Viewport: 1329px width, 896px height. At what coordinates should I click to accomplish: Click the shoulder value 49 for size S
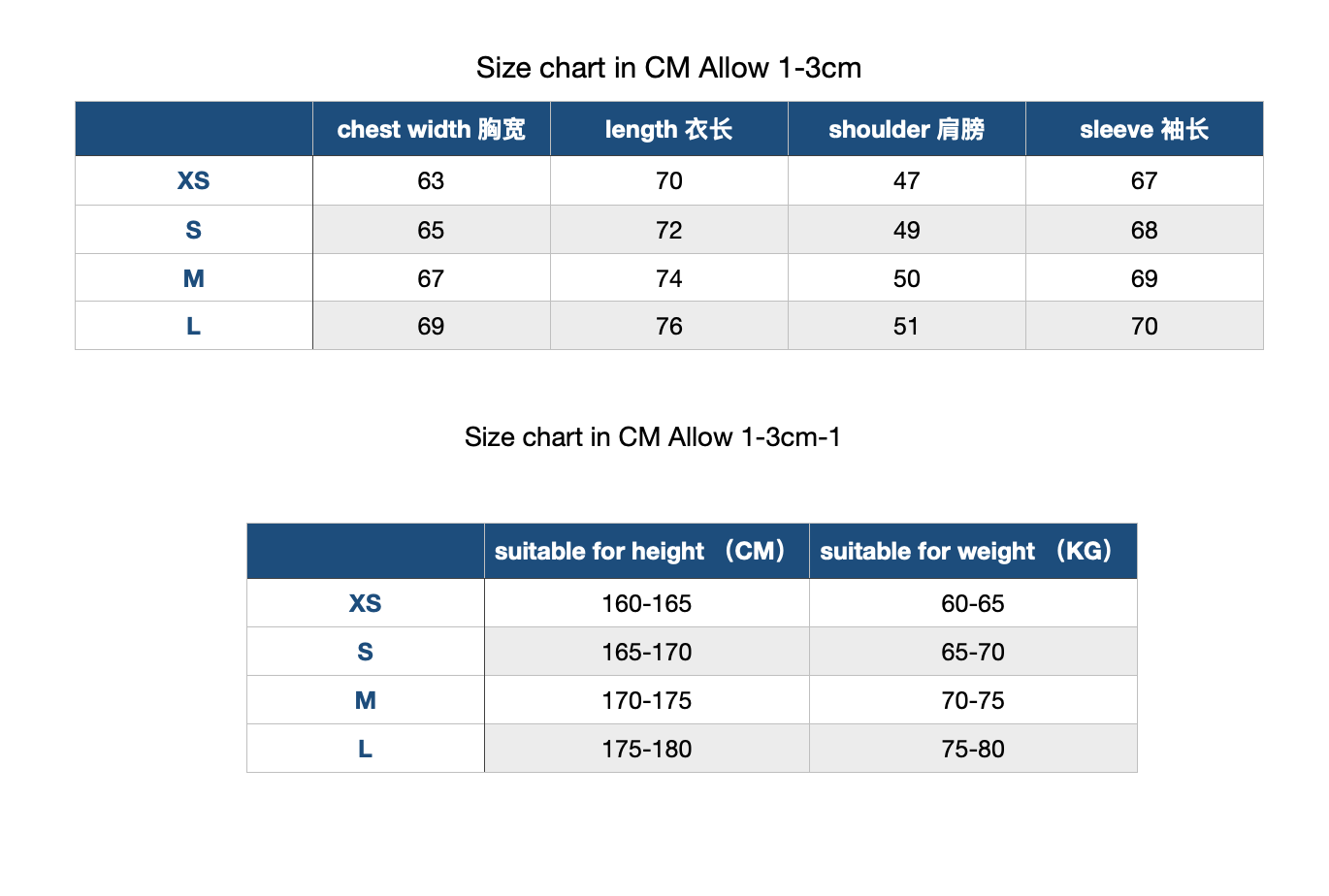(907, 230)
